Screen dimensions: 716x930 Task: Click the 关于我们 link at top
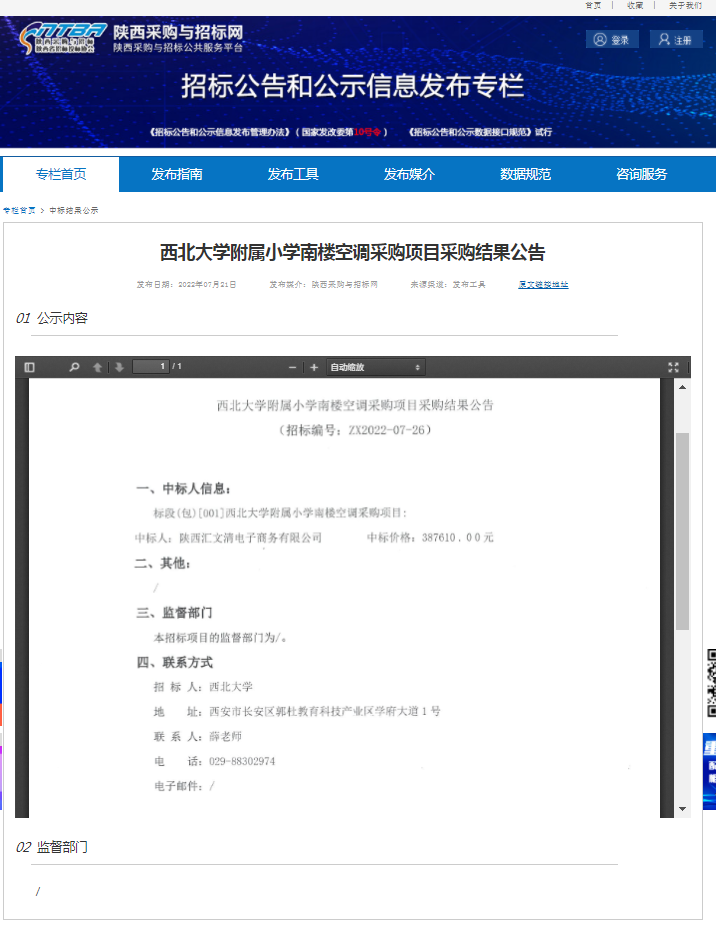[685, 5]
